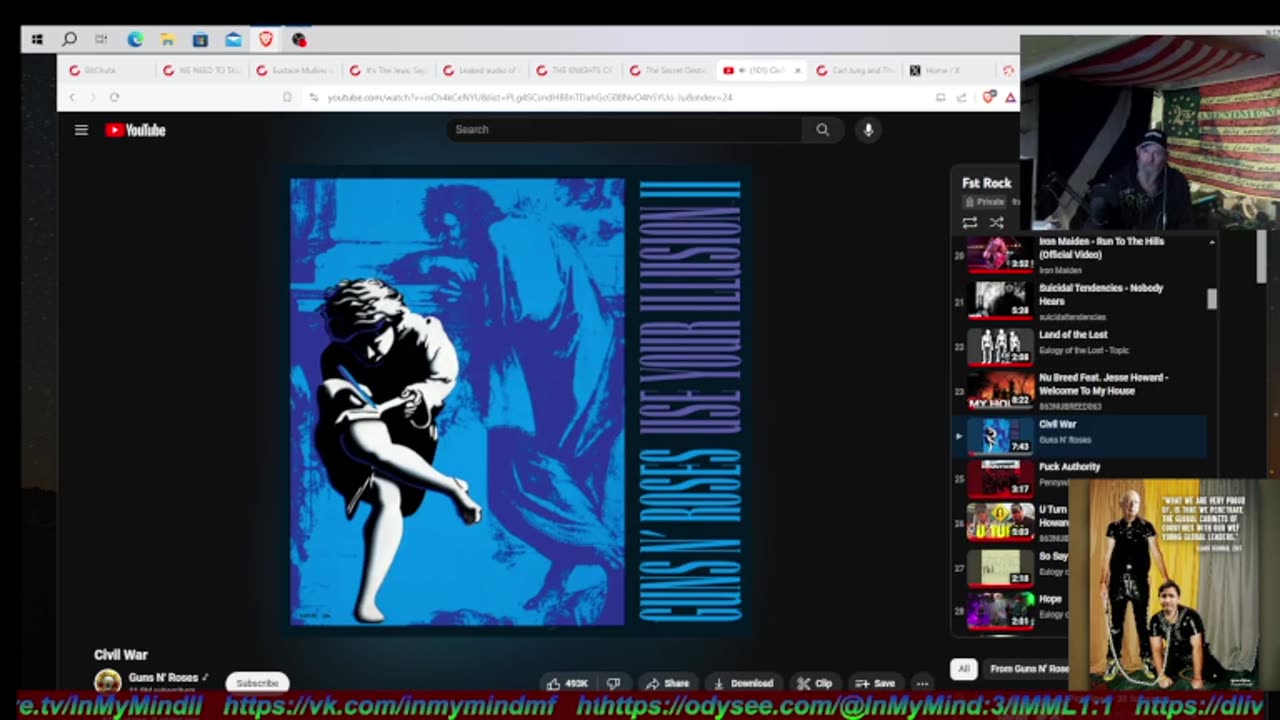Switch to THE KNIGHTS OF tab
1280x720 pixels.
tap(575, 70)
